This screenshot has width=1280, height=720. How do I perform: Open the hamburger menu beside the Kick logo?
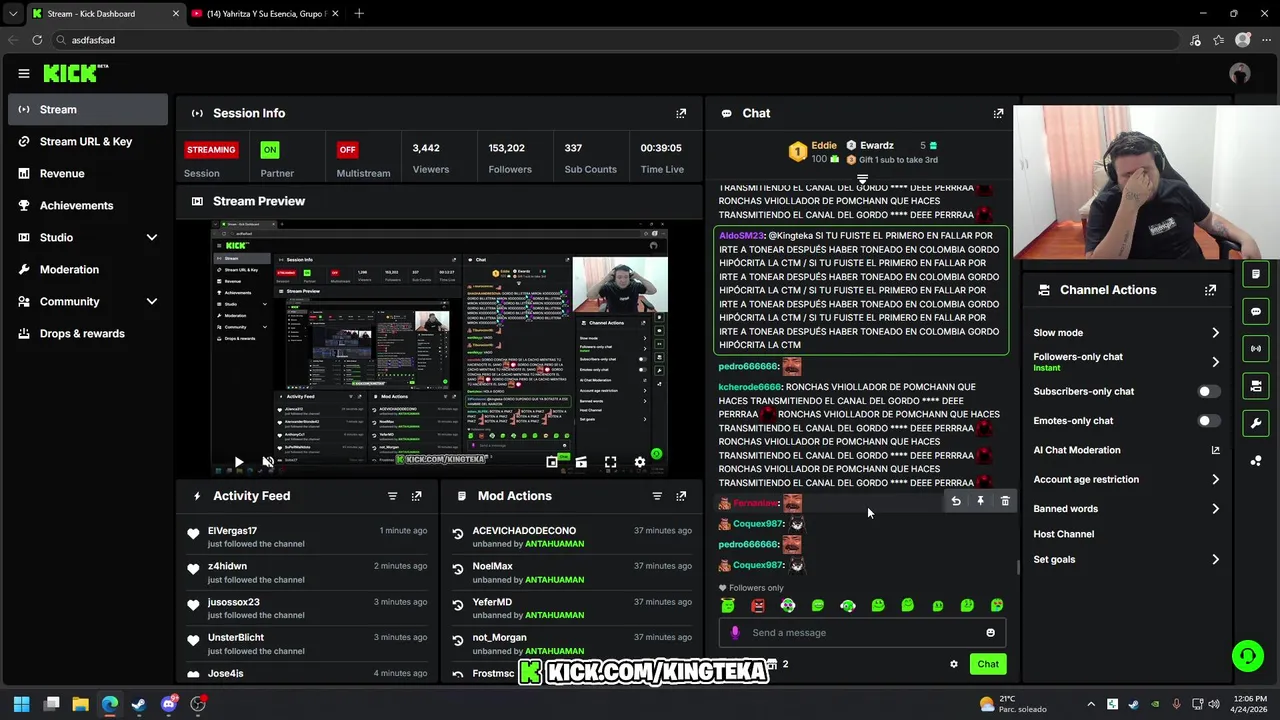[x=24, y=73]
